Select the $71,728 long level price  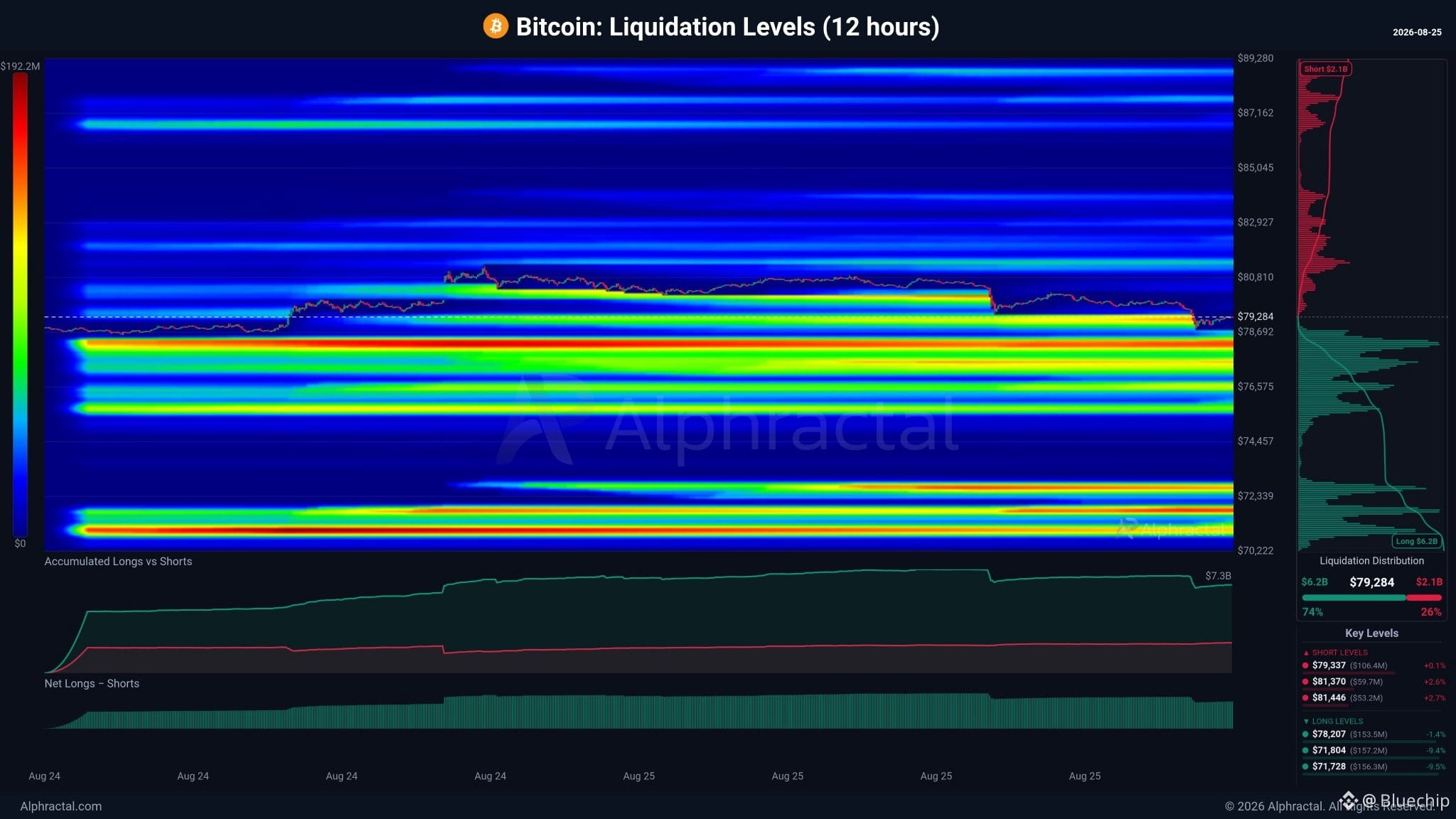(x=1329, y=766)
